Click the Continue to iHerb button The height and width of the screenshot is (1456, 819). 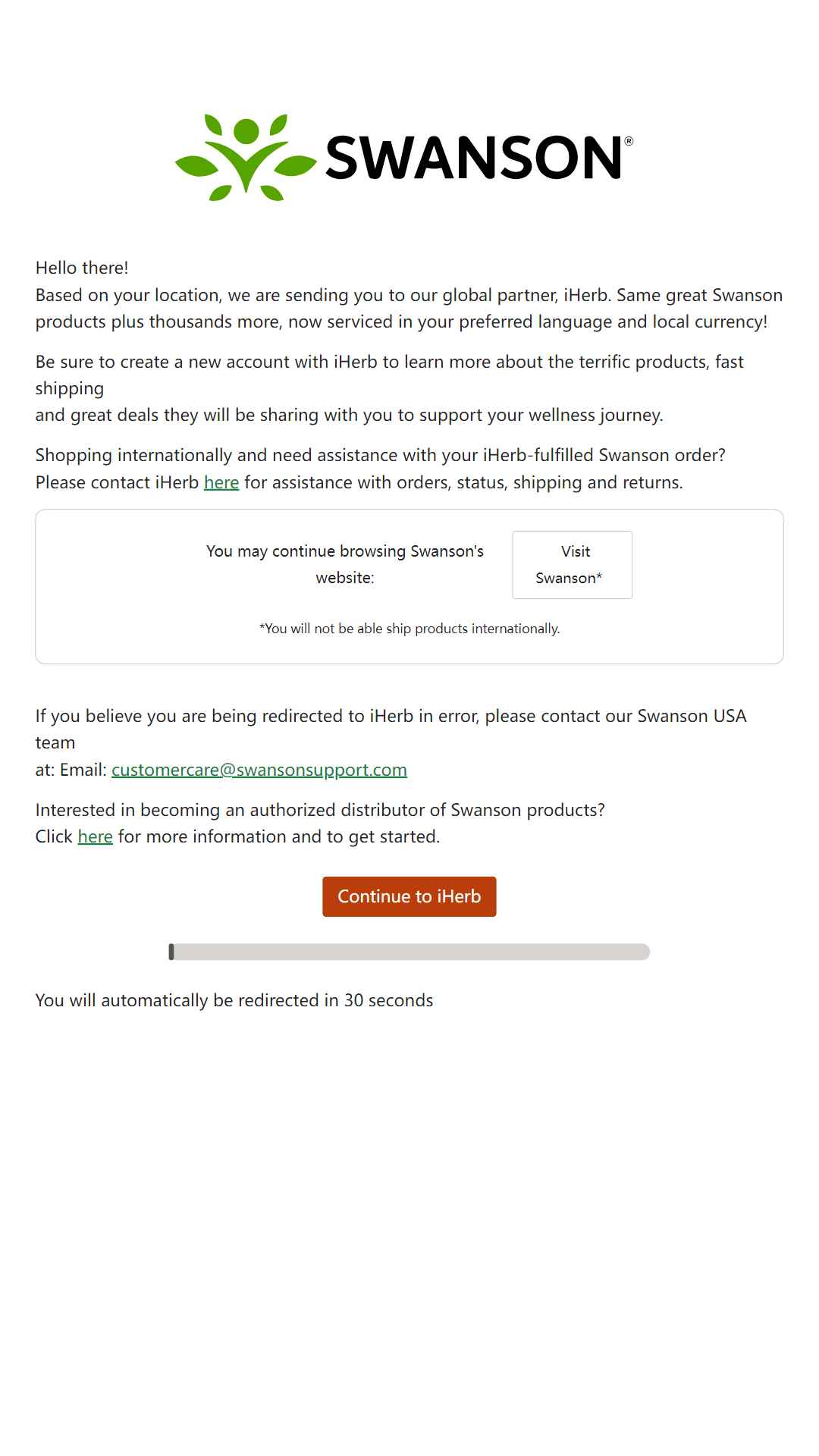point(409,896)
